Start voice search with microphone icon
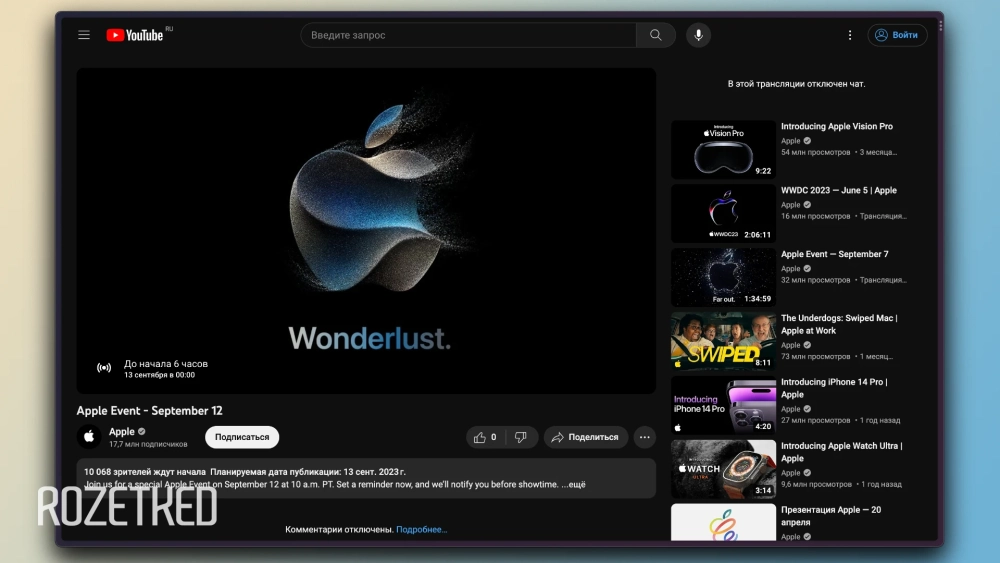Viewport: 1000px width, 563px height. point(698,35)
